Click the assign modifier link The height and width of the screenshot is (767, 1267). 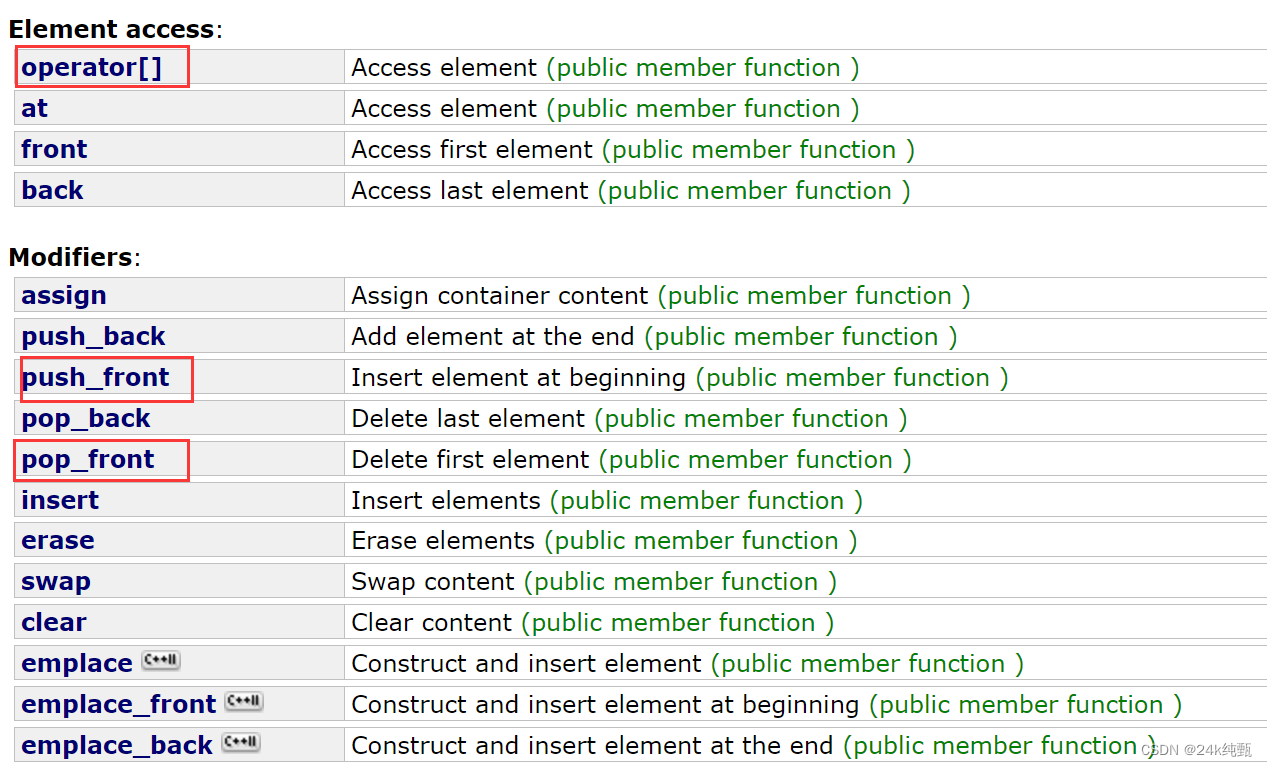coord(64,296)
